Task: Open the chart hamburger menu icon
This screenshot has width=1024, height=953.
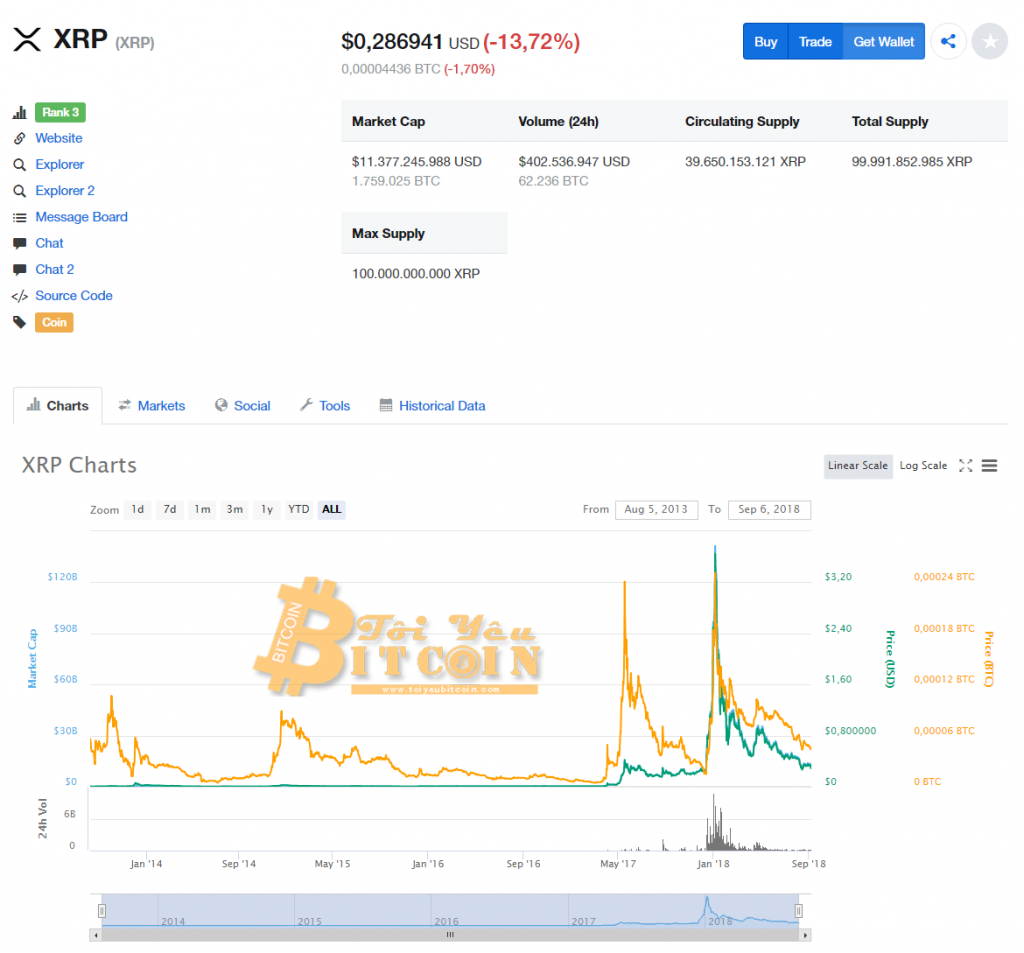Action: [x=989, y=466]
